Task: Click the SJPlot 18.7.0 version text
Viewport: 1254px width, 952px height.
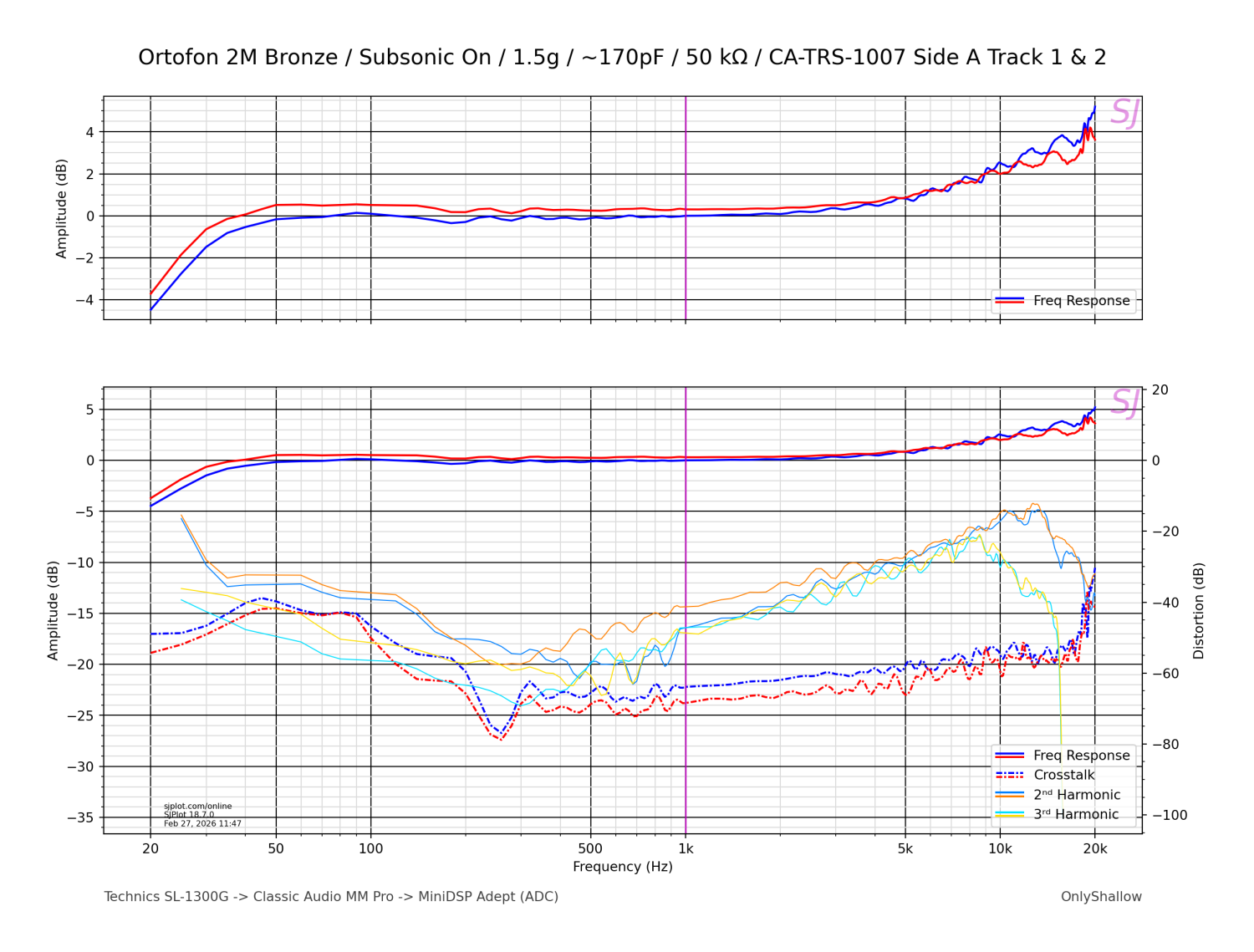Action: (x=189, y=815)
